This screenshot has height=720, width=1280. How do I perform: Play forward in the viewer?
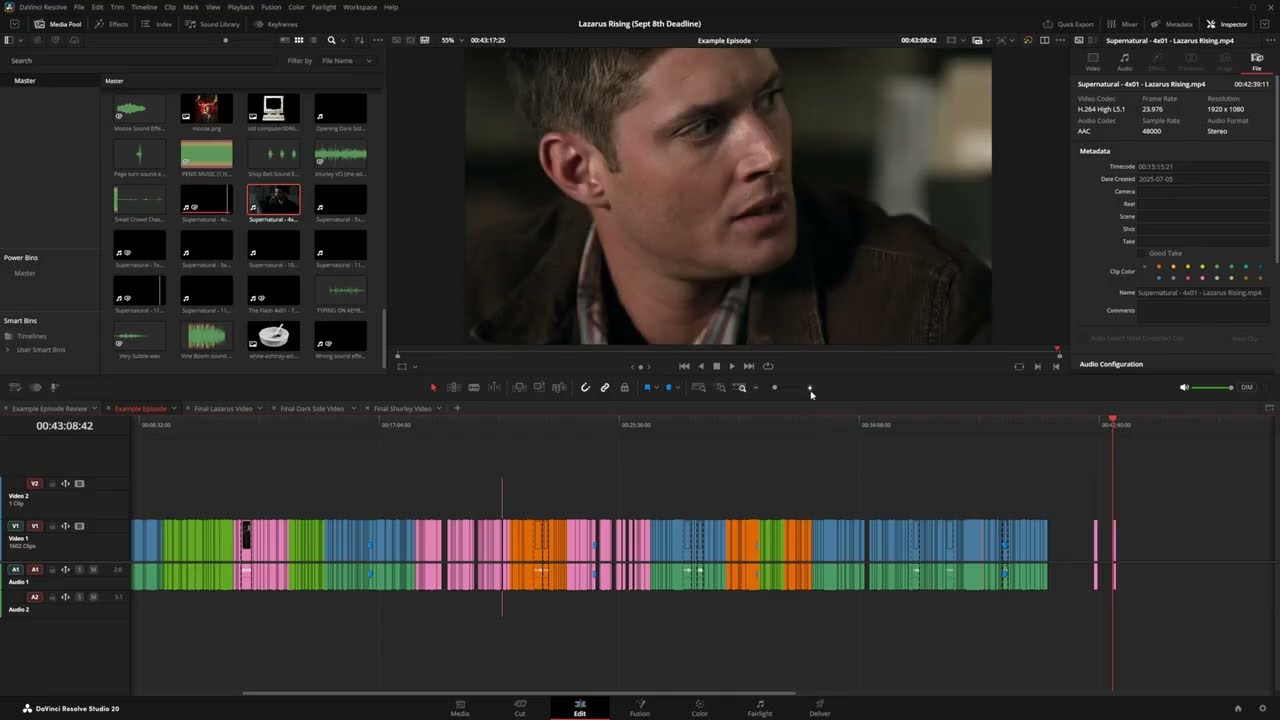(x=732, y=366)
